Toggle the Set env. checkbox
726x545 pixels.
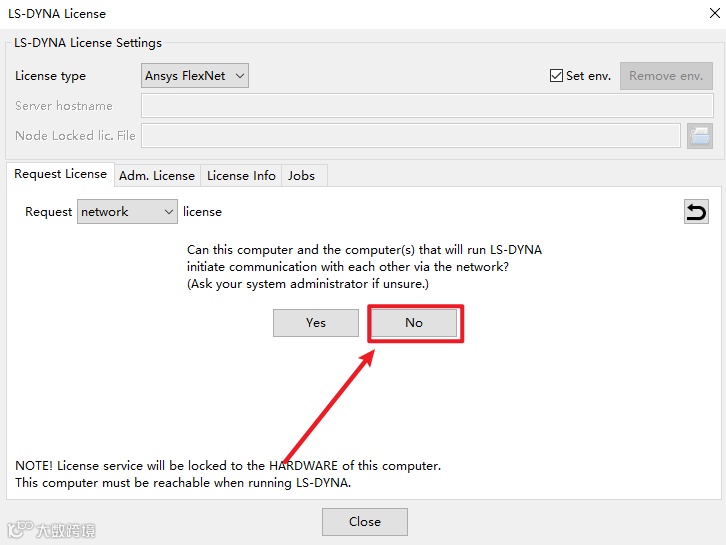coord(556,75)
